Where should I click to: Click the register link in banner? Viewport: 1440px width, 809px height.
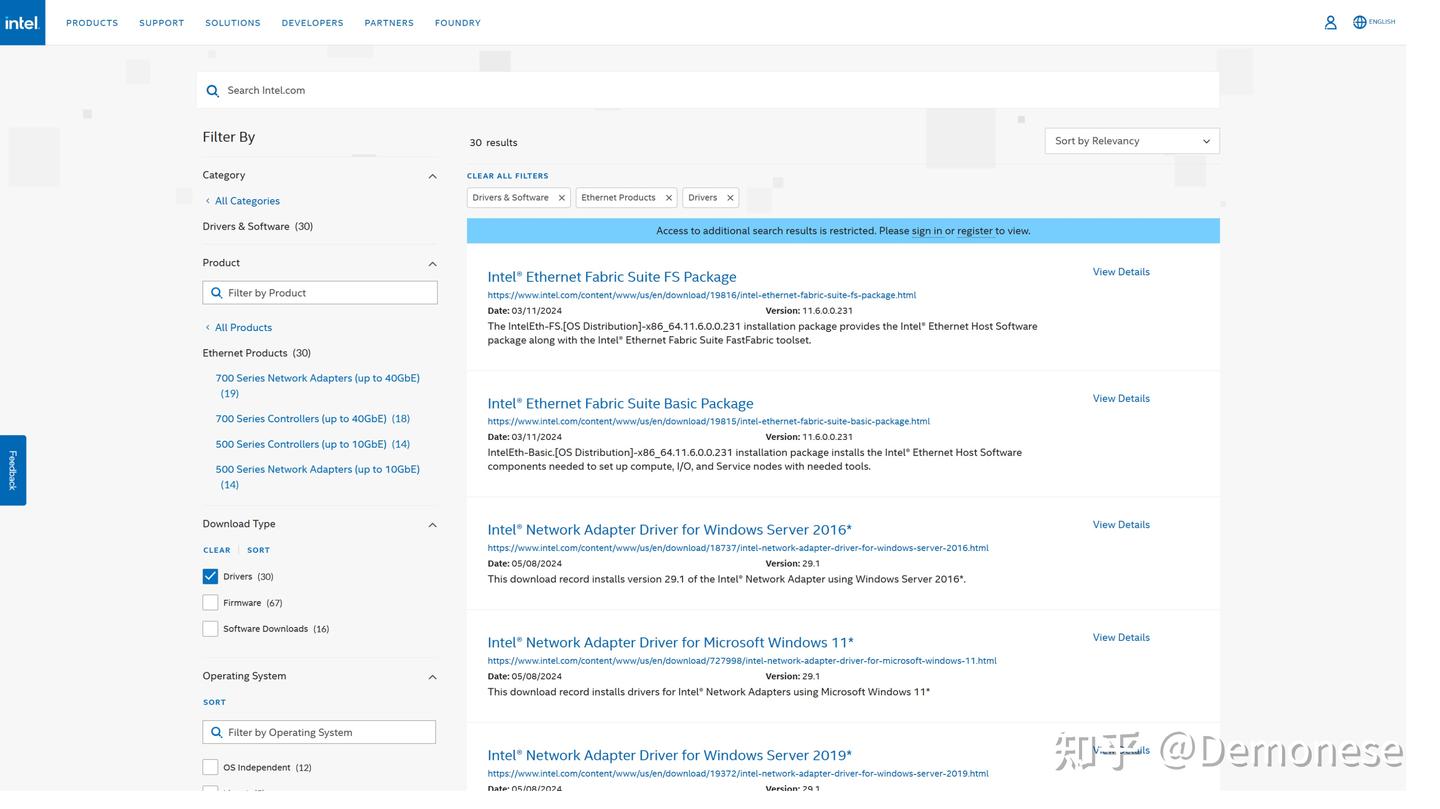(975, 231)
